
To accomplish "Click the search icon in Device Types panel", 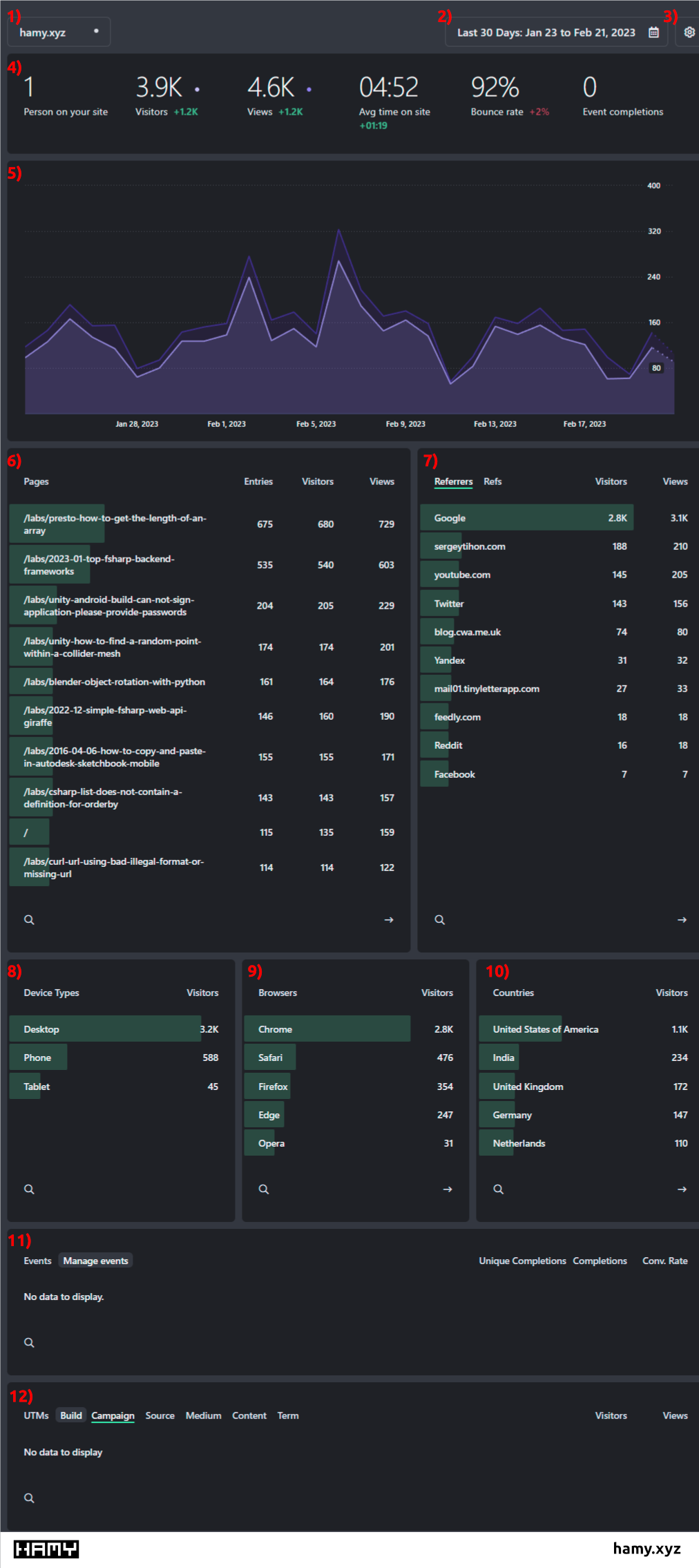I will pos(29,1189).
